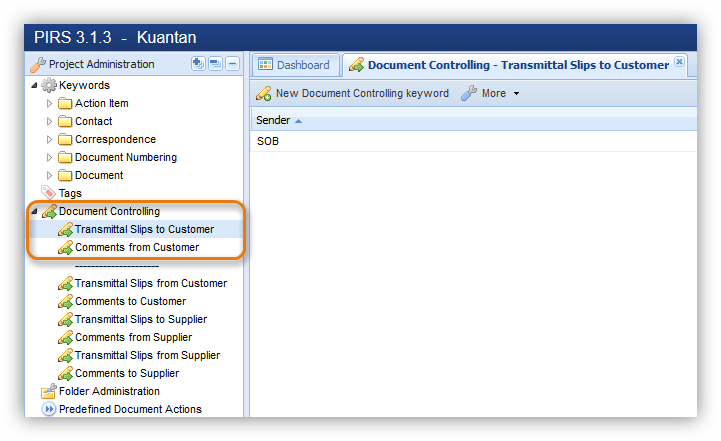Close the Transmittal Slips to Customer tab

pos(679,61)
